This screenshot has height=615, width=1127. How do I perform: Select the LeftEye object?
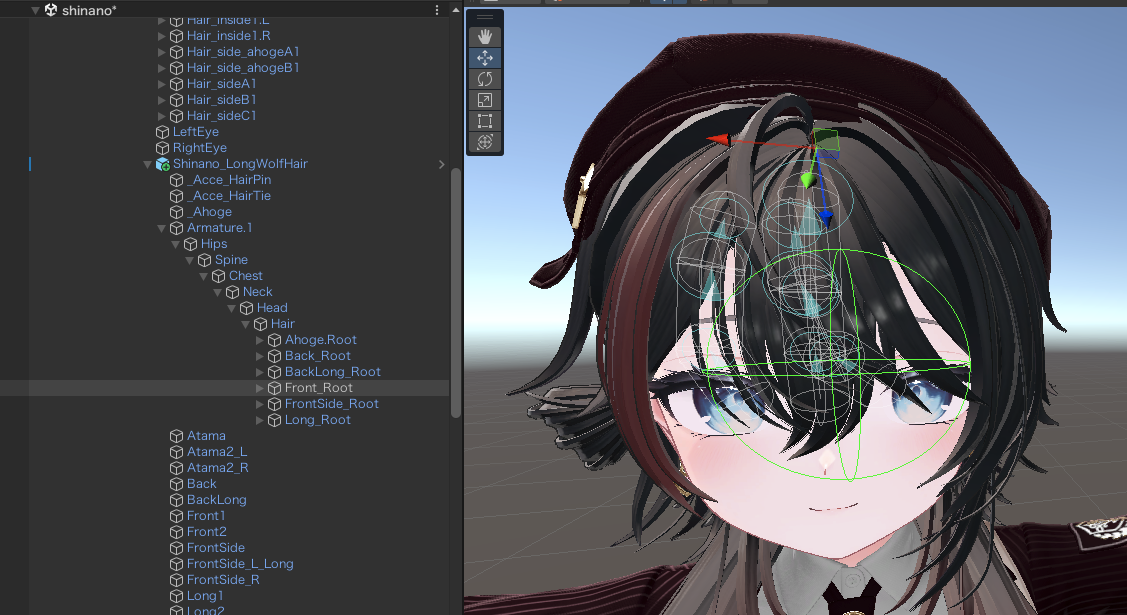tap(195, 132)
